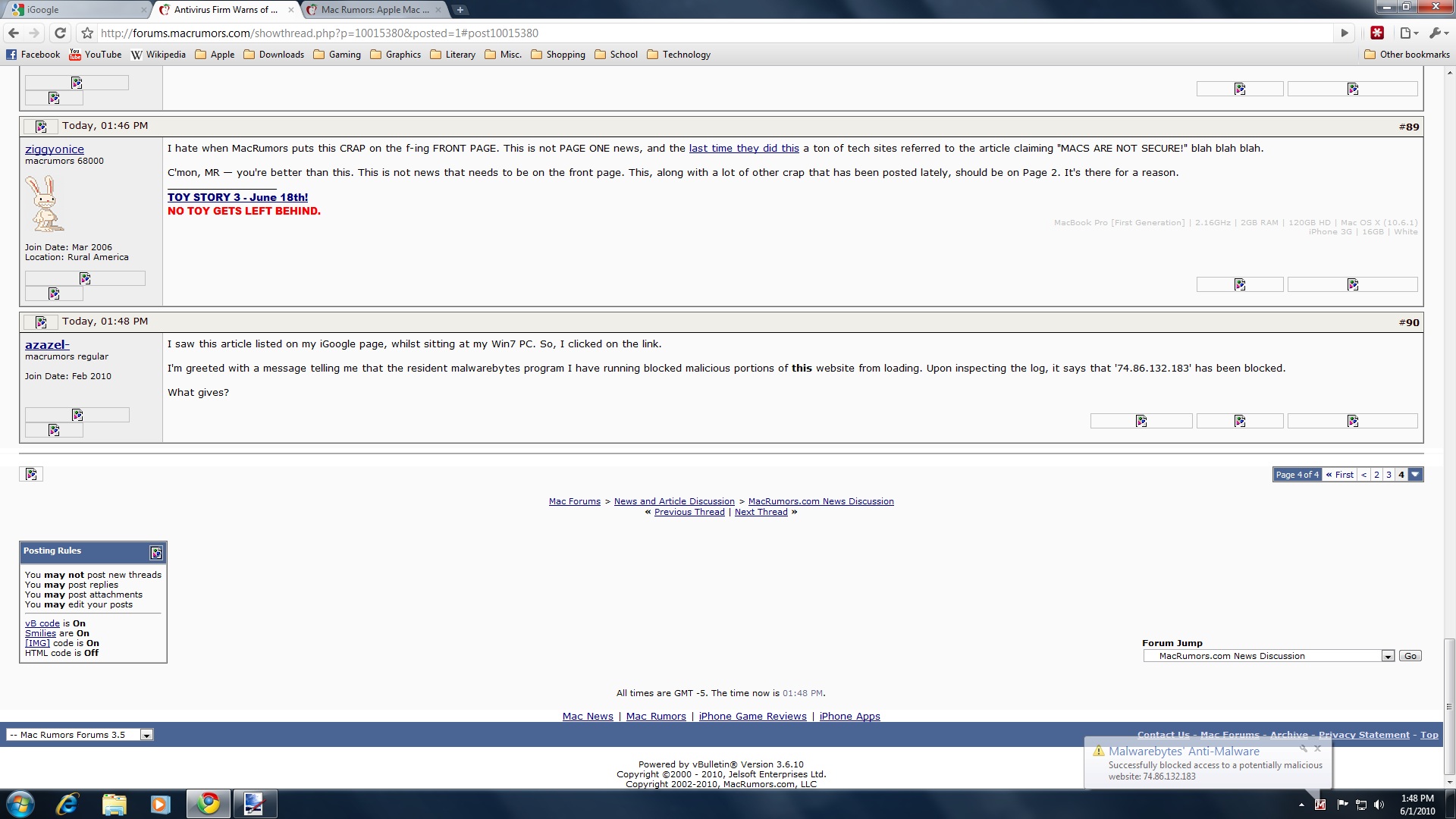Screen dimensions: 1456x819
Task: Go back to the previous page
Action: coord(13,33)
